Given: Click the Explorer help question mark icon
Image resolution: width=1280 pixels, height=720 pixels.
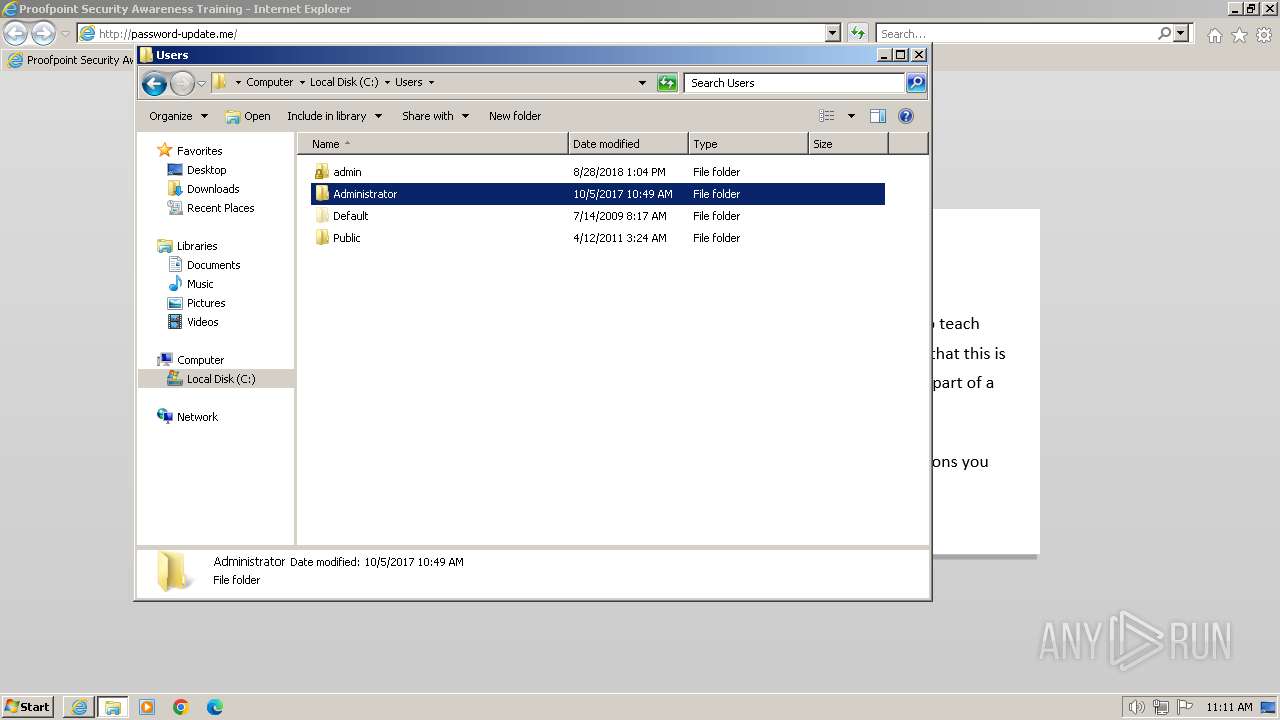Looking at the screenshot, I should (x=906, y=116).
